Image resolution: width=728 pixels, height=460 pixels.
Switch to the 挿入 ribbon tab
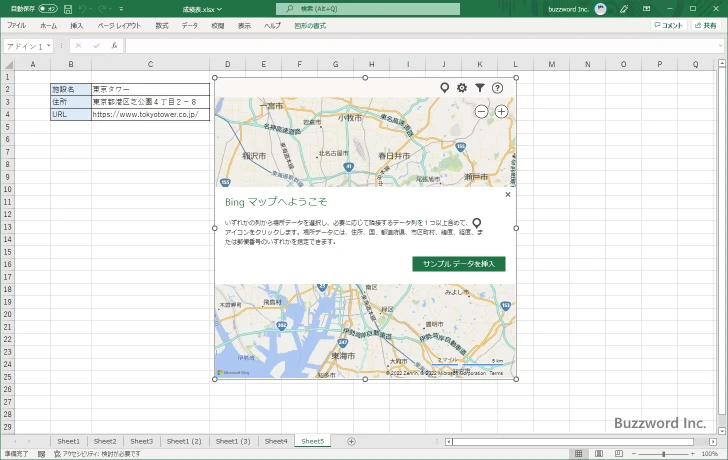(77, 26)
